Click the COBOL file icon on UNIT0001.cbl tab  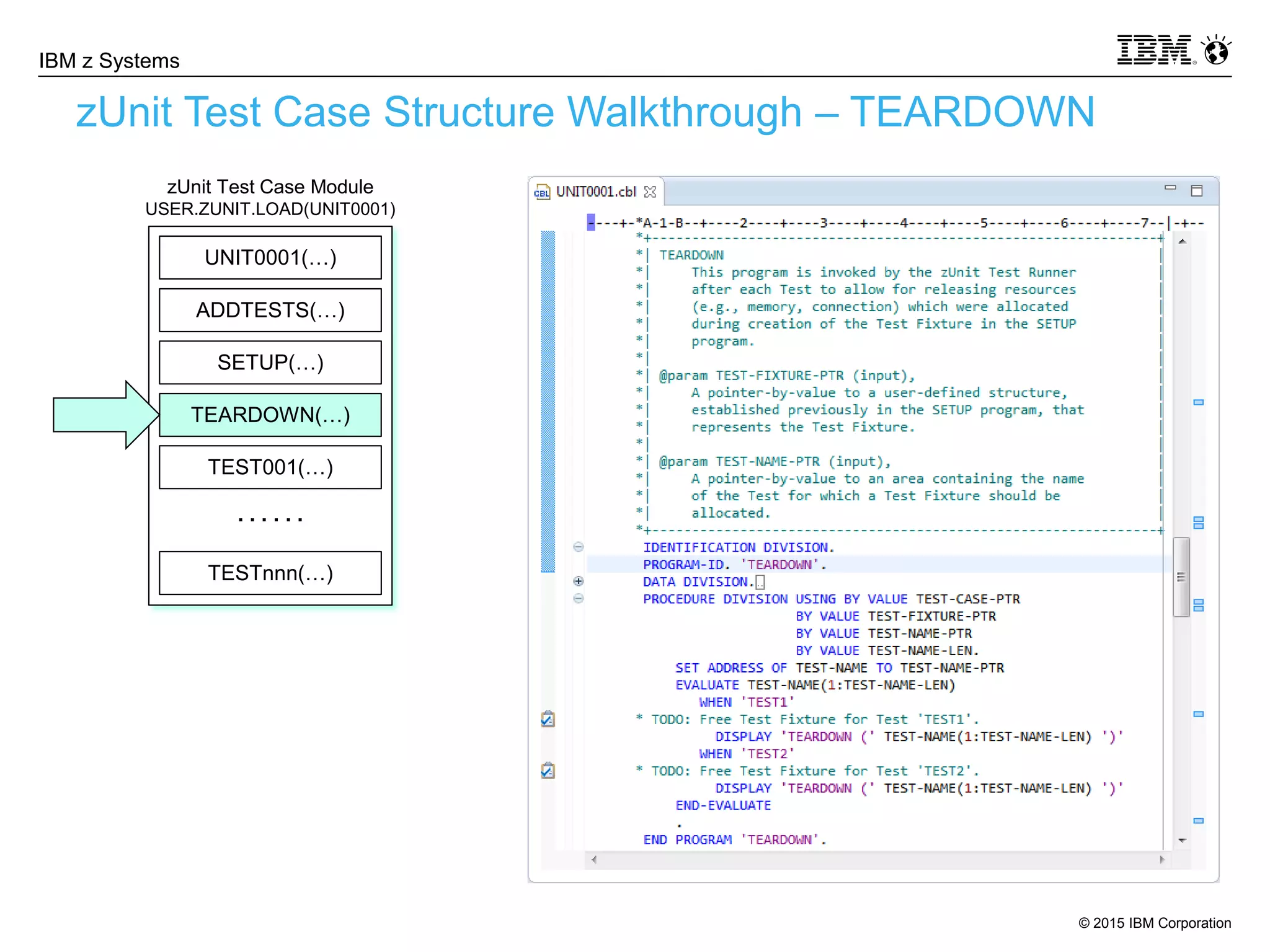pos(541,192)
